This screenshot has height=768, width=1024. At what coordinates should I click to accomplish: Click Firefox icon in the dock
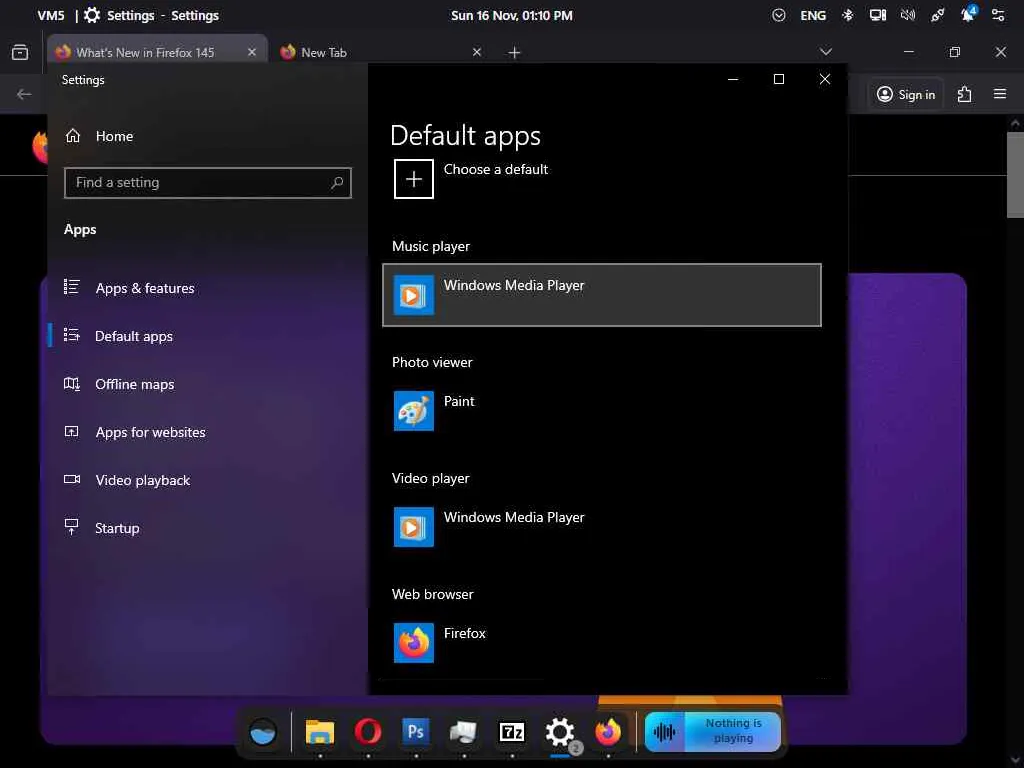click(x=608, y=731)
